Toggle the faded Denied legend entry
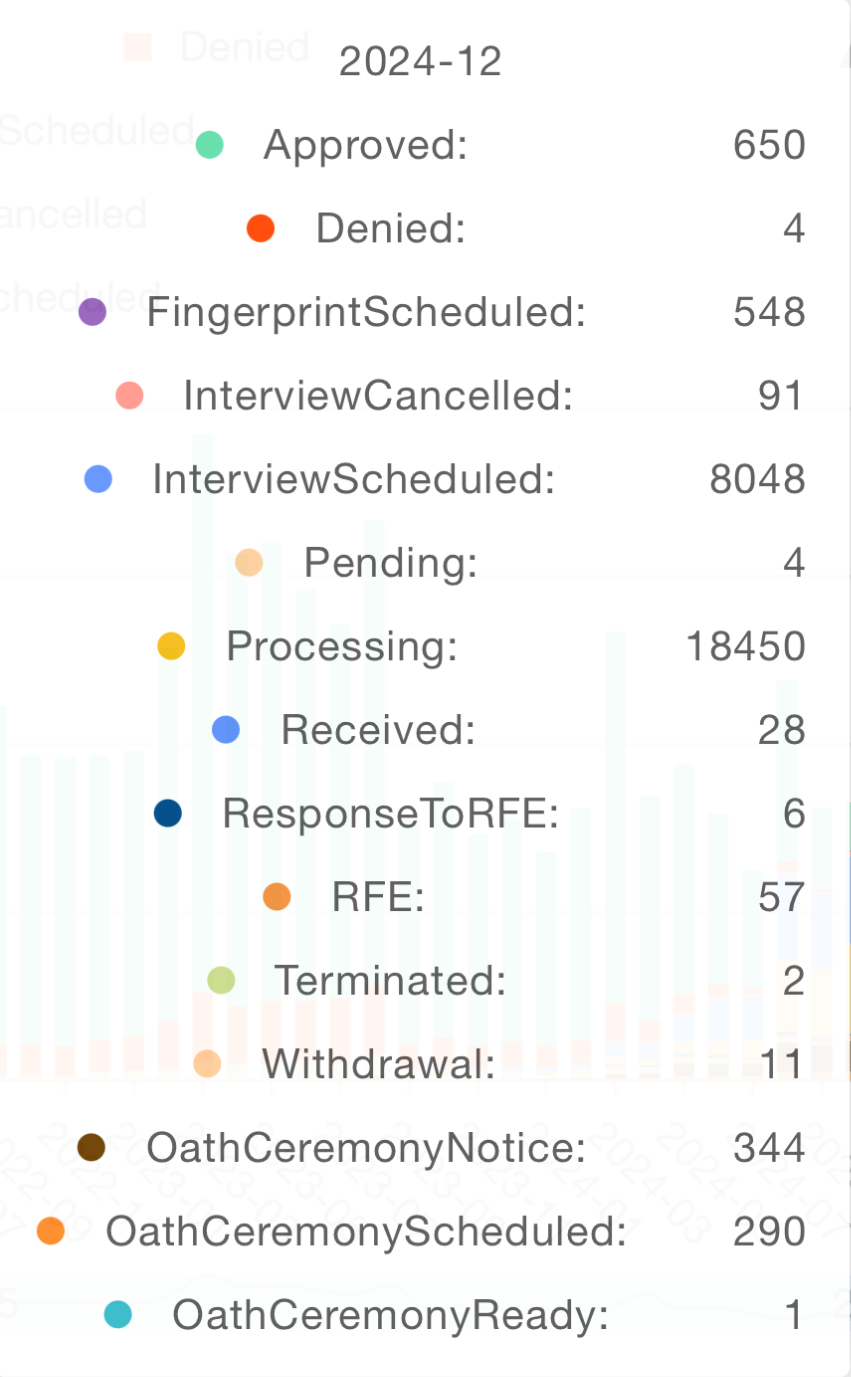 pos(217,46)
